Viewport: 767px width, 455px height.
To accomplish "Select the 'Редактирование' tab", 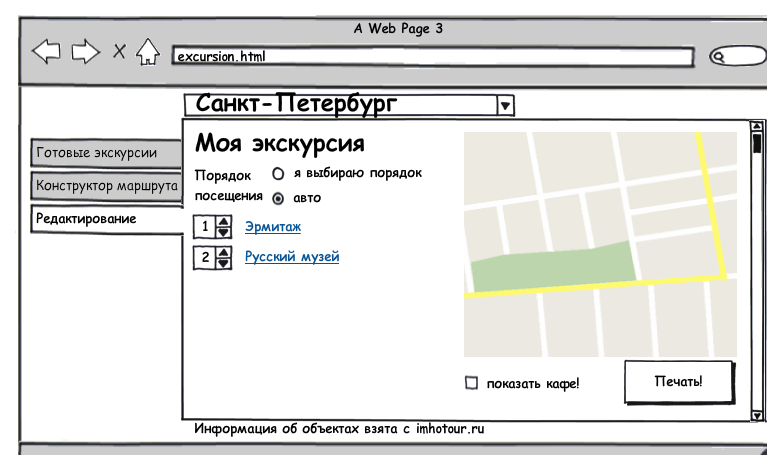I will coord(106,218).
